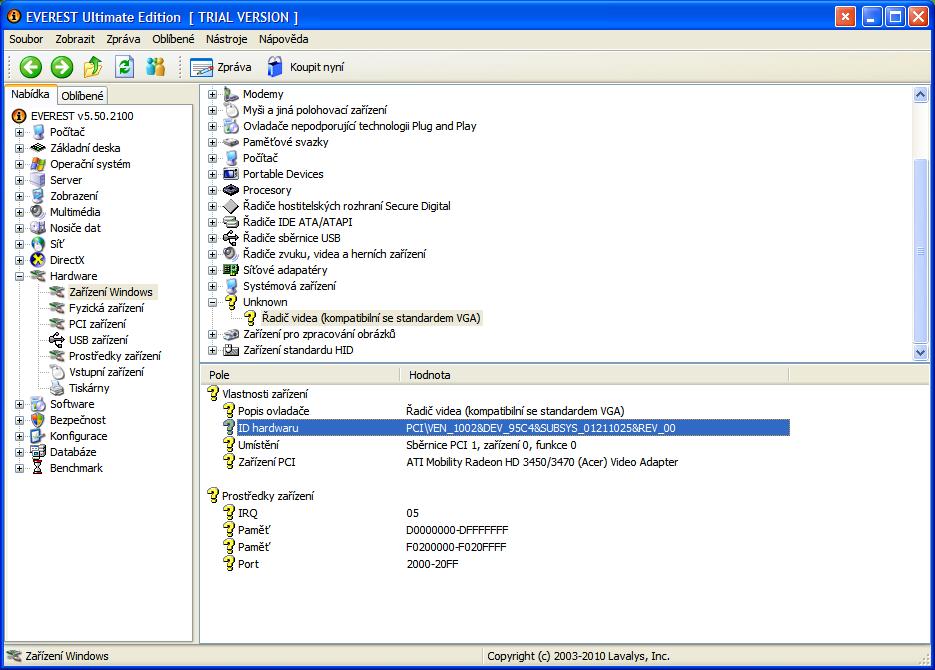This screenshot has height=670, width=935.
Task: Click the Zpráva toolbar button
Action: click(221, 67)
